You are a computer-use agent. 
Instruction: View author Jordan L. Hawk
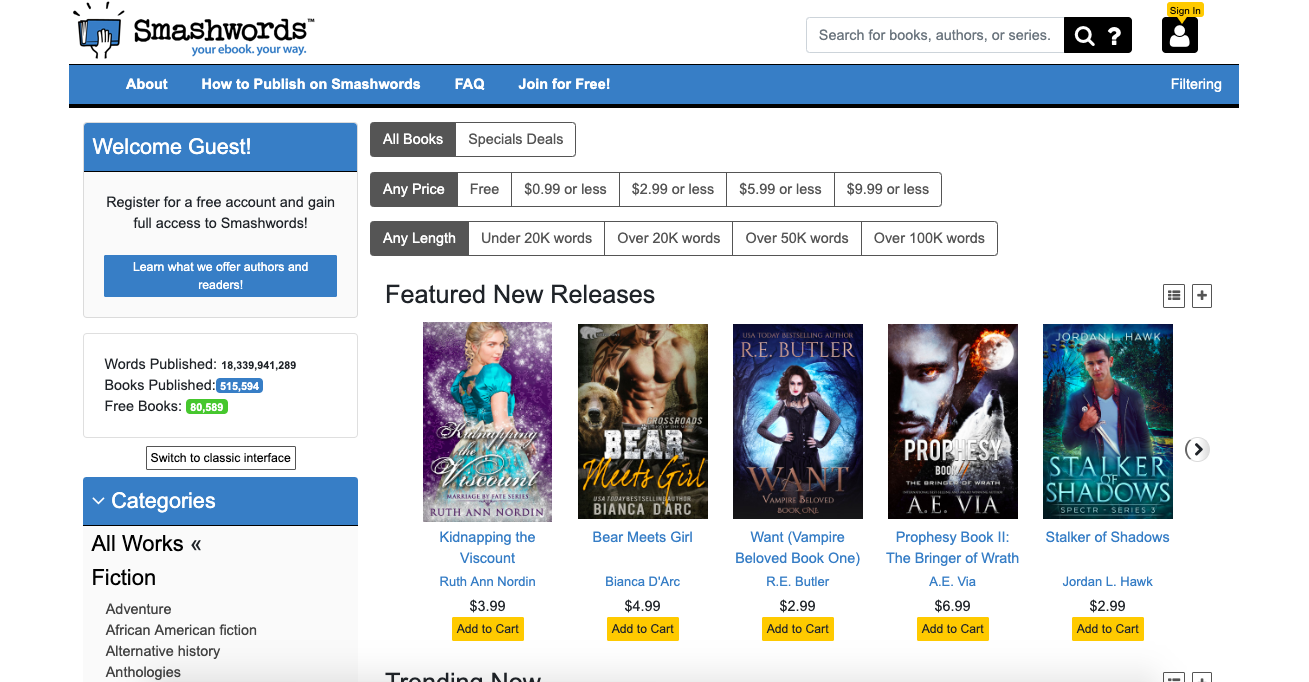point(1108,581)
